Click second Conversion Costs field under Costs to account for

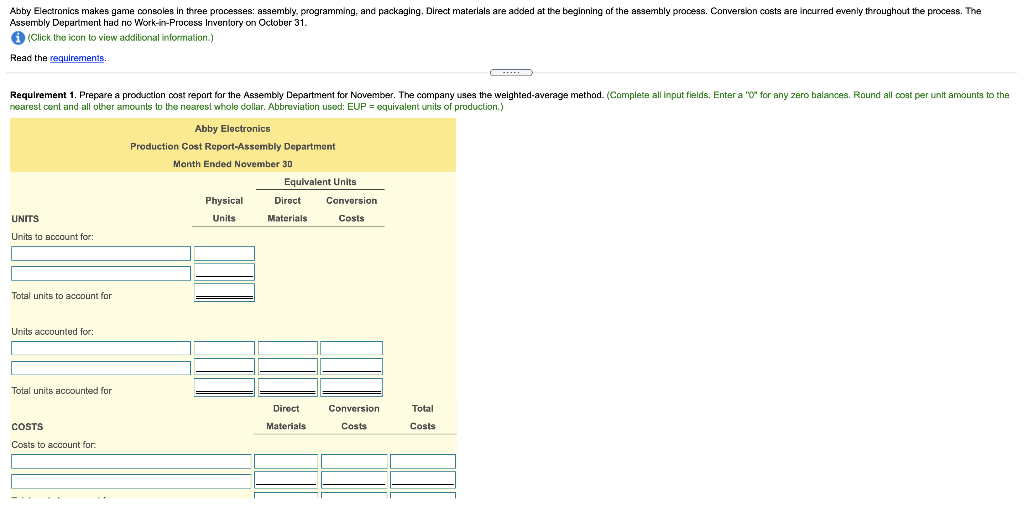click(x=354, y=480)
